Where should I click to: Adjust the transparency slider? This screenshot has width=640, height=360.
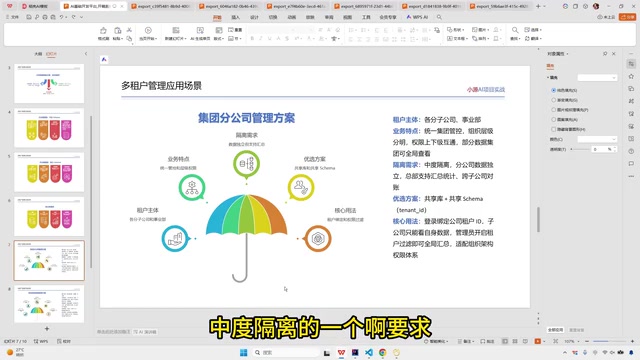(x=580, y=149)
